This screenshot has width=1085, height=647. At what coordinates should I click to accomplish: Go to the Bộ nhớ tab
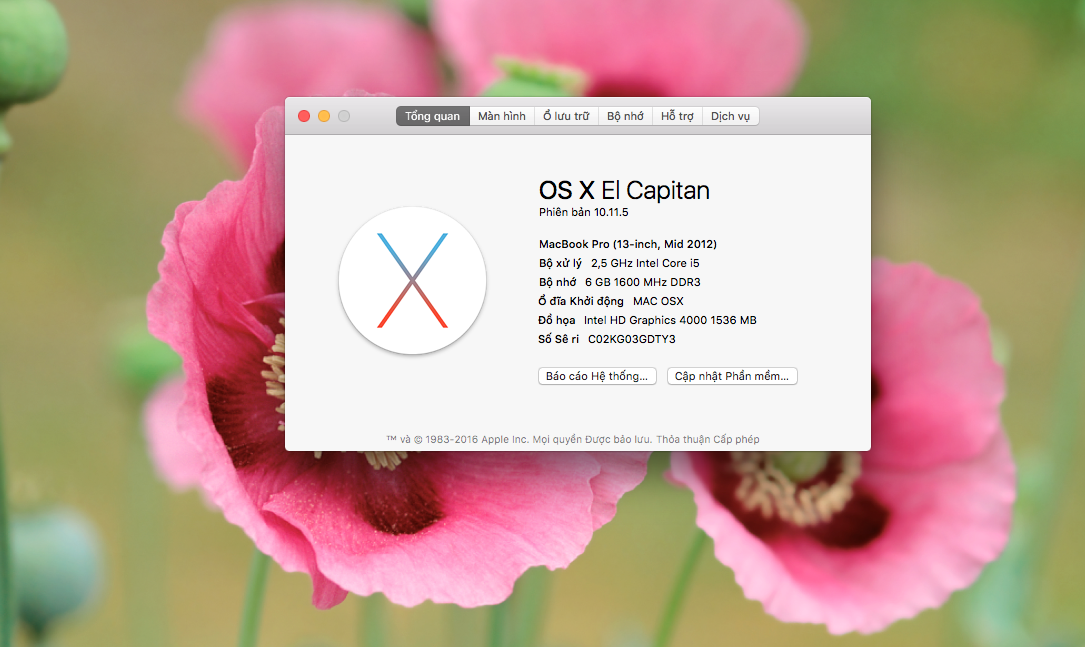[626, 116]
